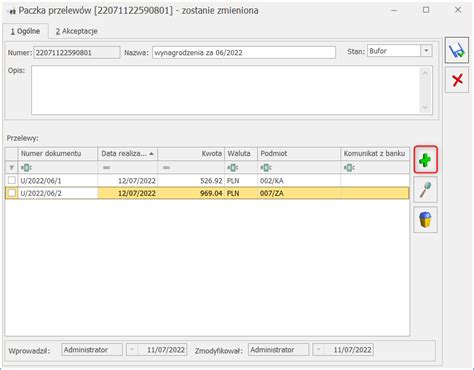The width and height of the screenshot is (474, 370).
Task: Open selected transfer with magnifier icon
Action: (426, 190)
